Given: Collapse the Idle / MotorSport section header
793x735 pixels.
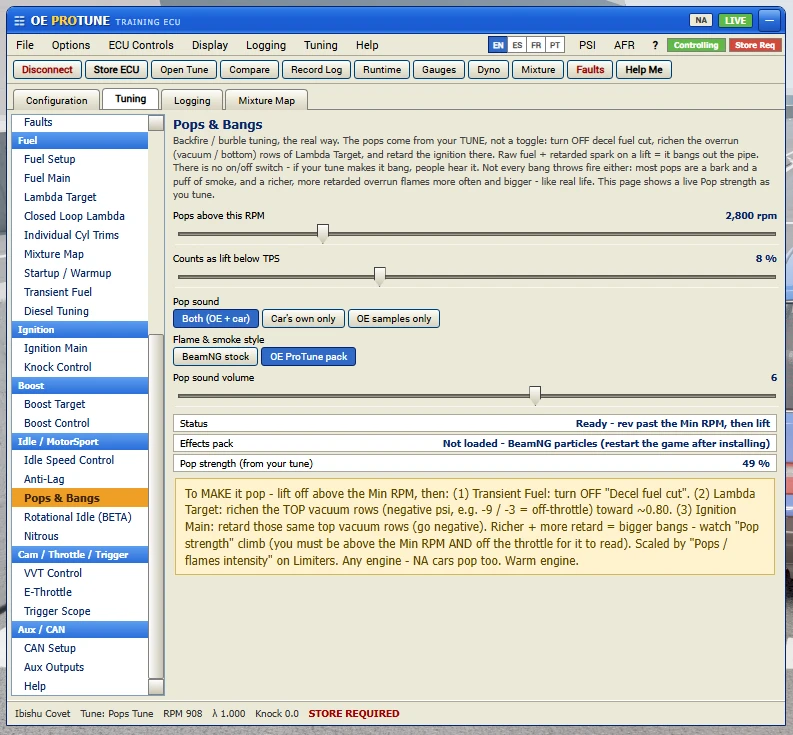Looking at the screenshot, I should click(80, 441).
